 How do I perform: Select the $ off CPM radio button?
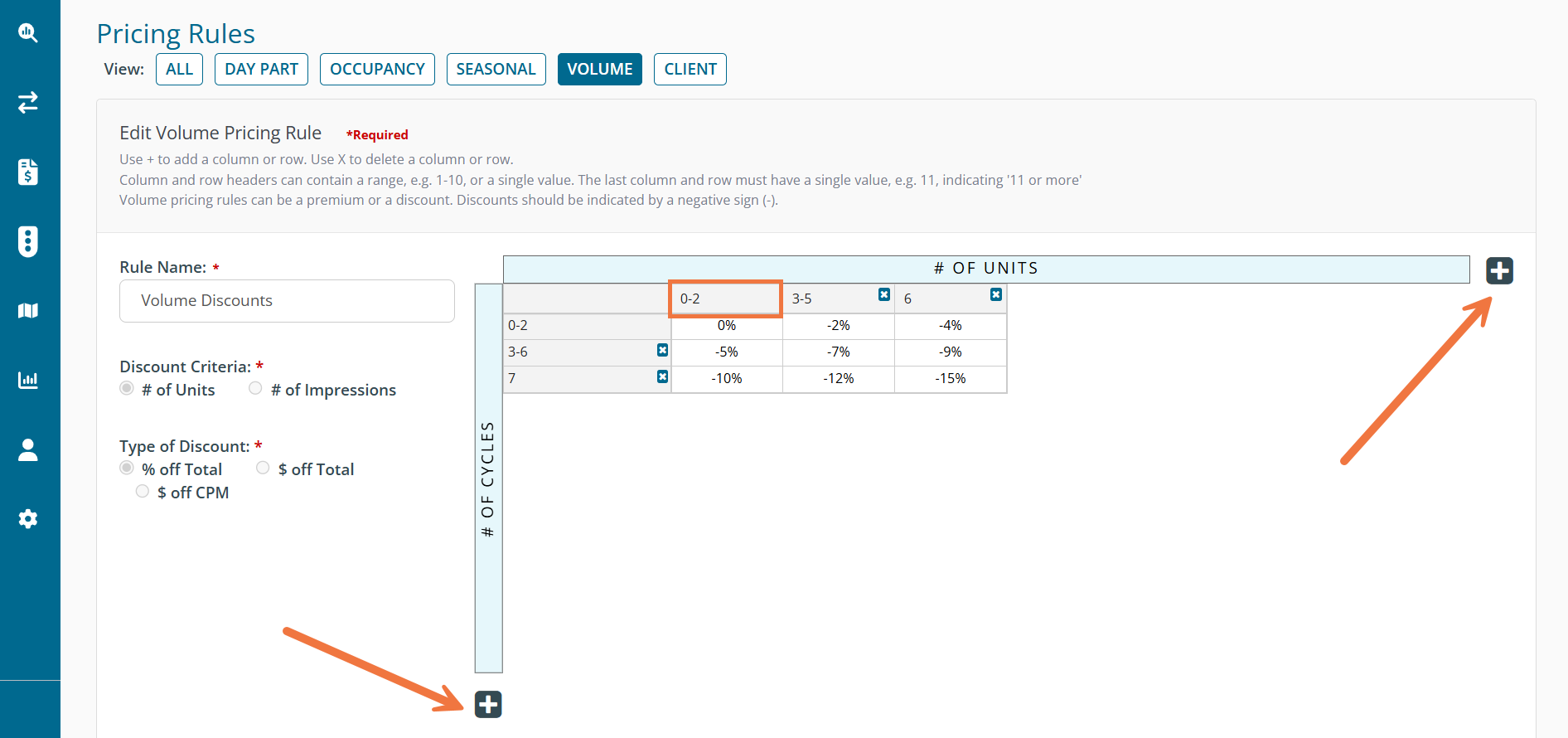click(143, 492)
